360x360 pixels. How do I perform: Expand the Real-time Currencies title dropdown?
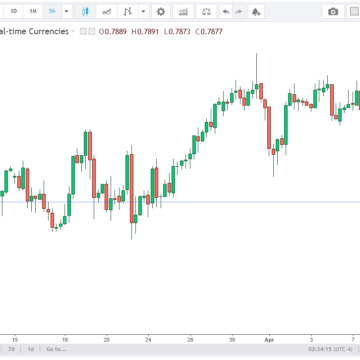[x=72, y=32]
